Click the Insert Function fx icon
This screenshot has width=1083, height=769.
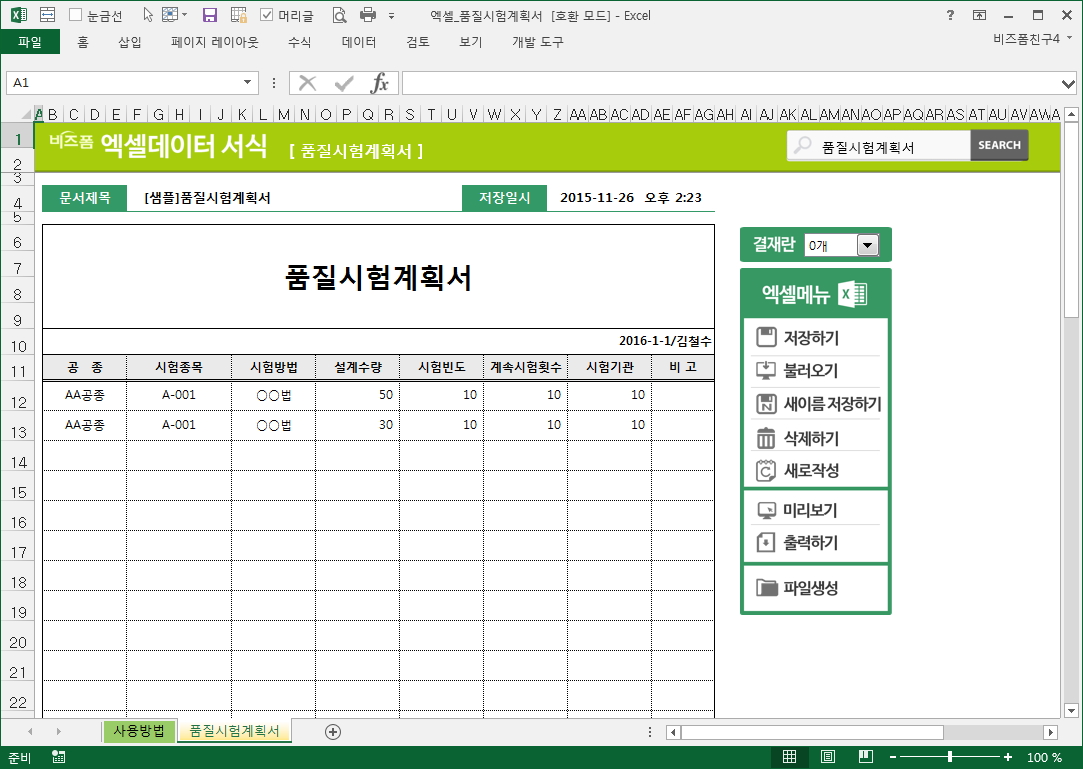pyautogui.click(x=380, y=83)
